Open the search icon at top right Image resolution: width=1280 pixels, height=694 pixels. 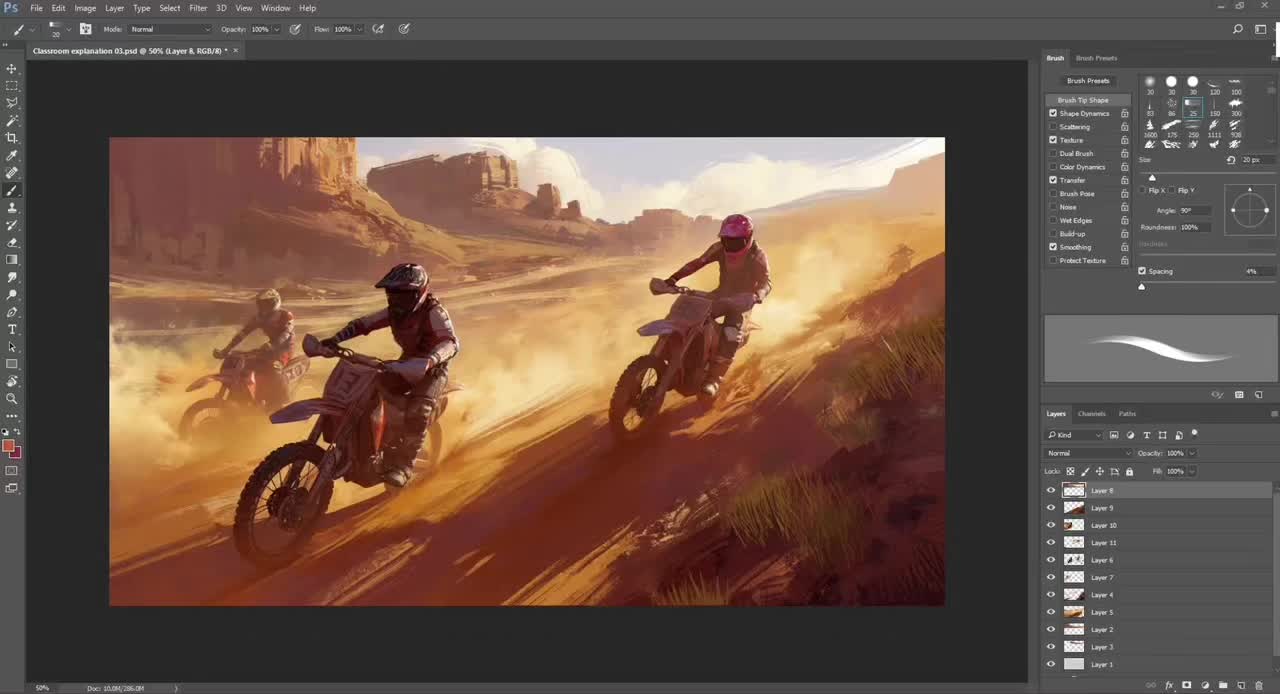[x=1238, y=29]
